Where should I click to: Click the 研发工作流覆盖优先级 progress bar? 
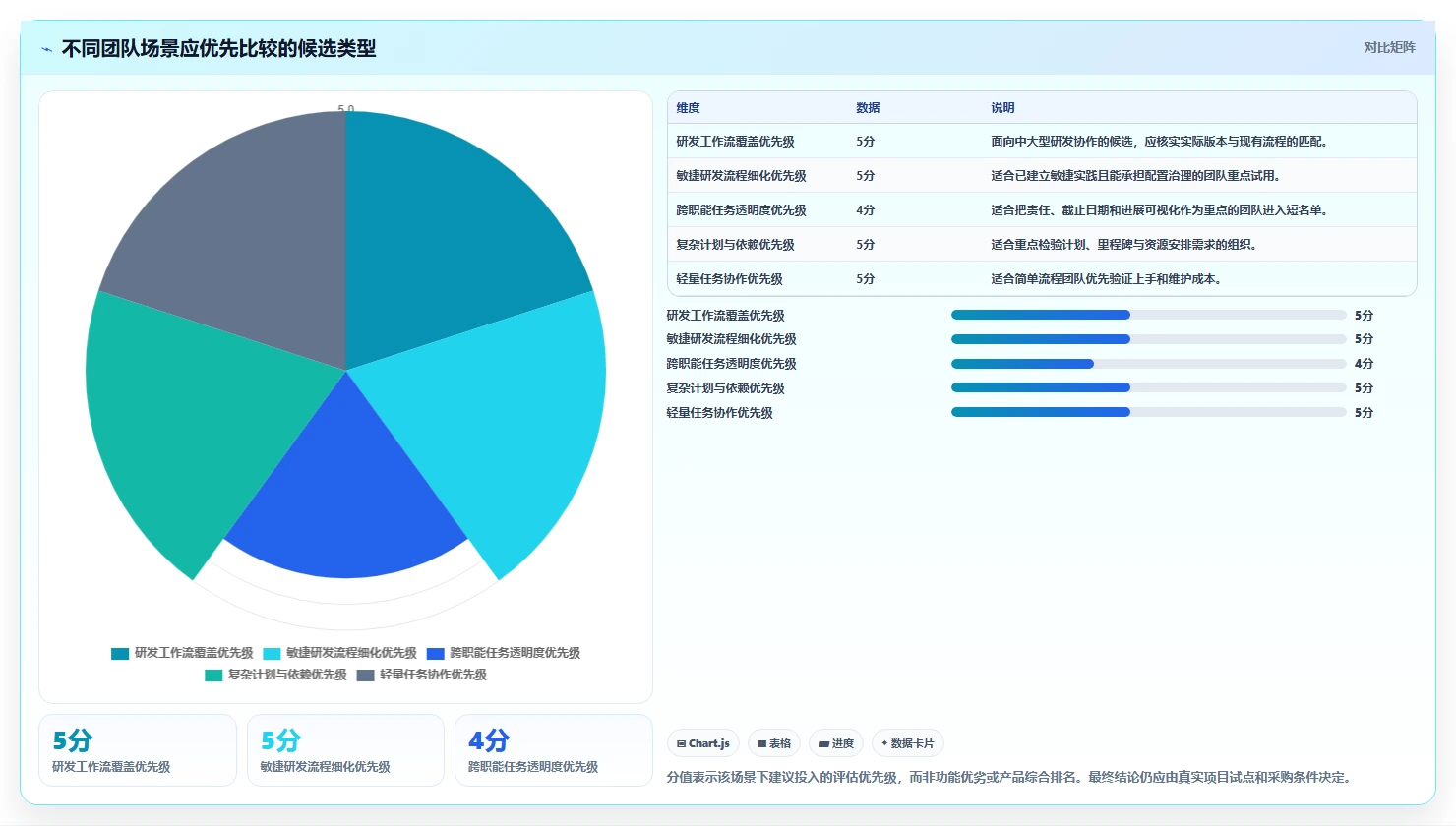coord(1148,315)
